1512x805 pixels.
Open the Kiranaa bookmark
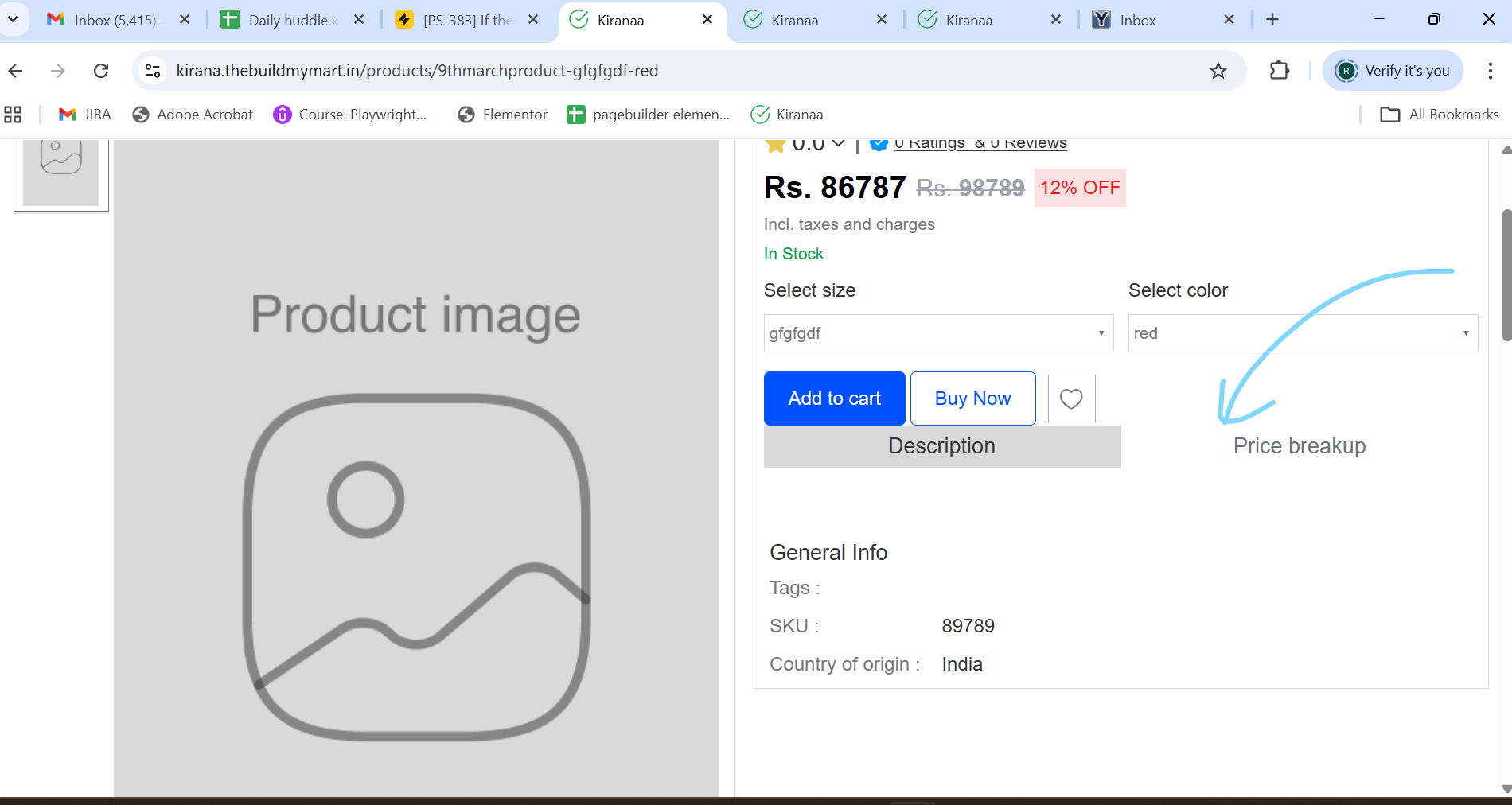787,115
